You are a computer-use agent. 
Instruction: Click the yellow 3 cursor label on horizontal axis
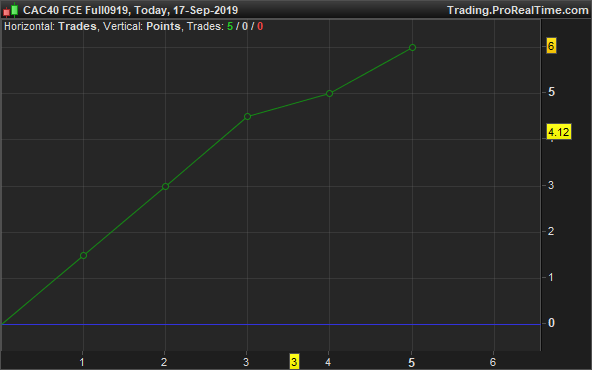[x=294, y=362]
